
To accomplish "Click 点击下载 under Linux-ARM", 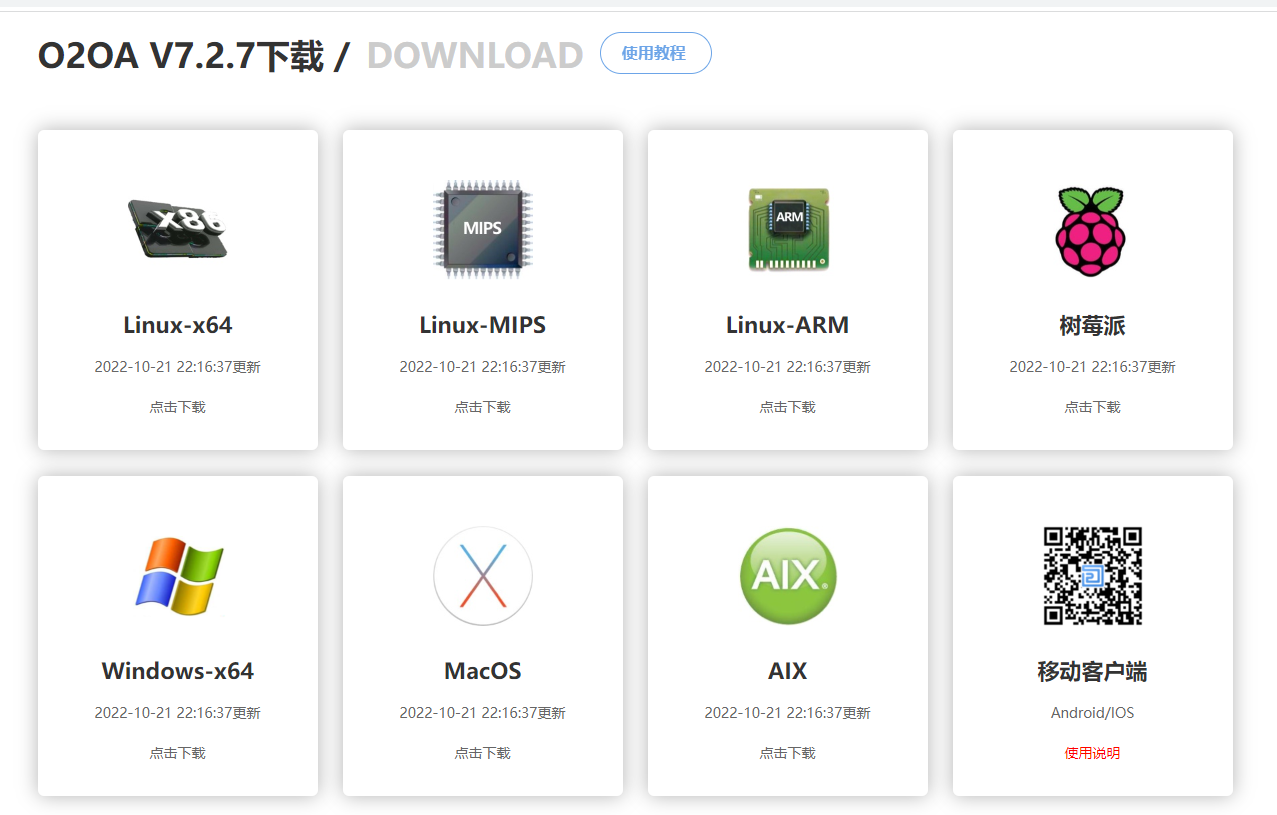I will click(788, 407).
